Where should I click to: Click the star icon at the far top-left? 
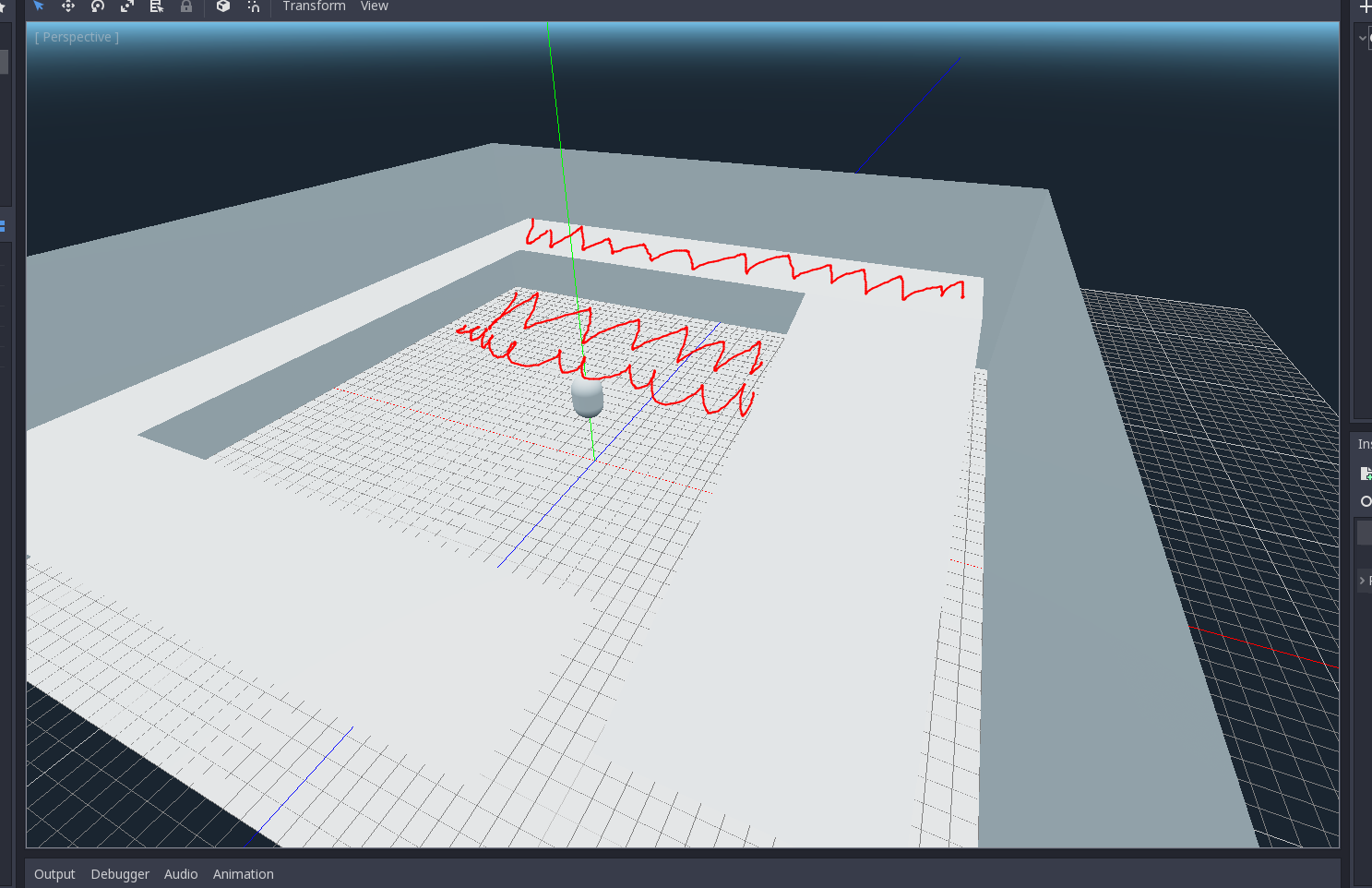click(3, 6)
